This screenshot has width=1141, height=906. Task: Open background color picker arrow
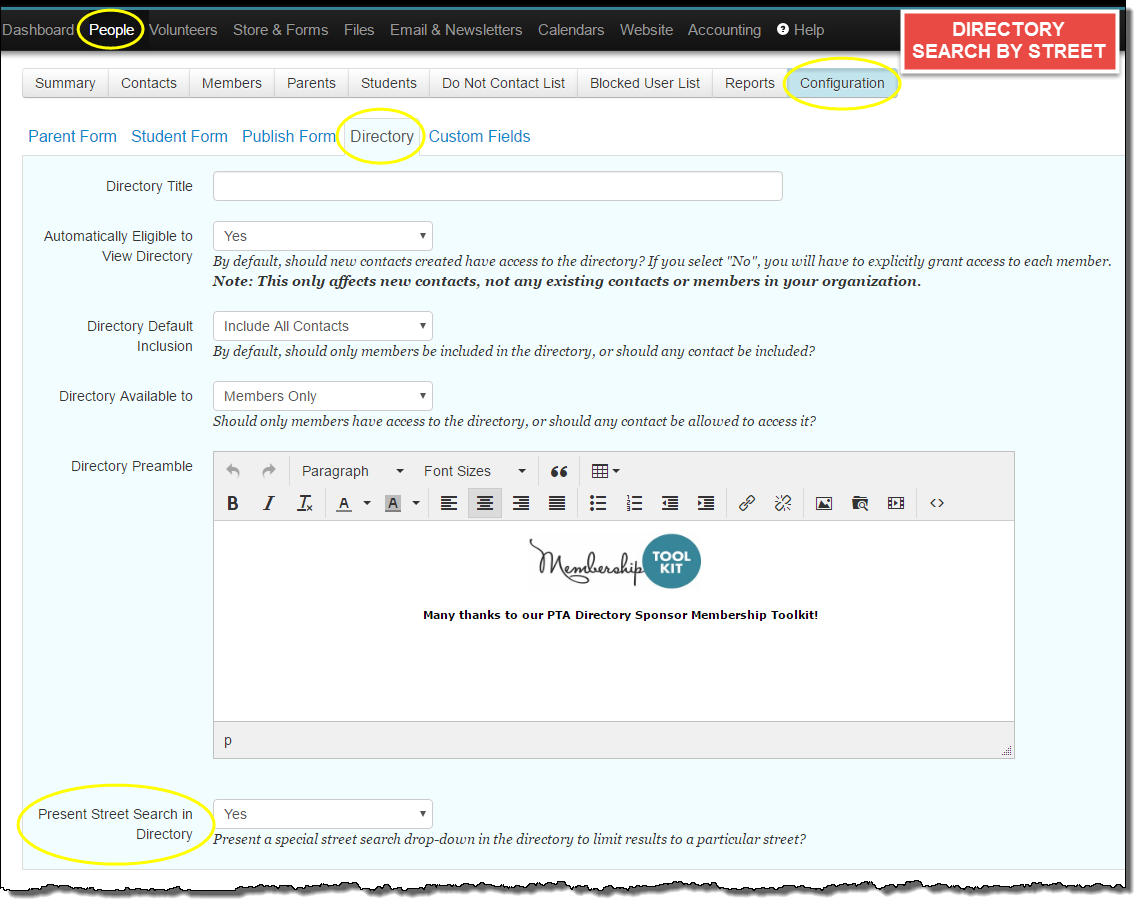click(416, 503)
